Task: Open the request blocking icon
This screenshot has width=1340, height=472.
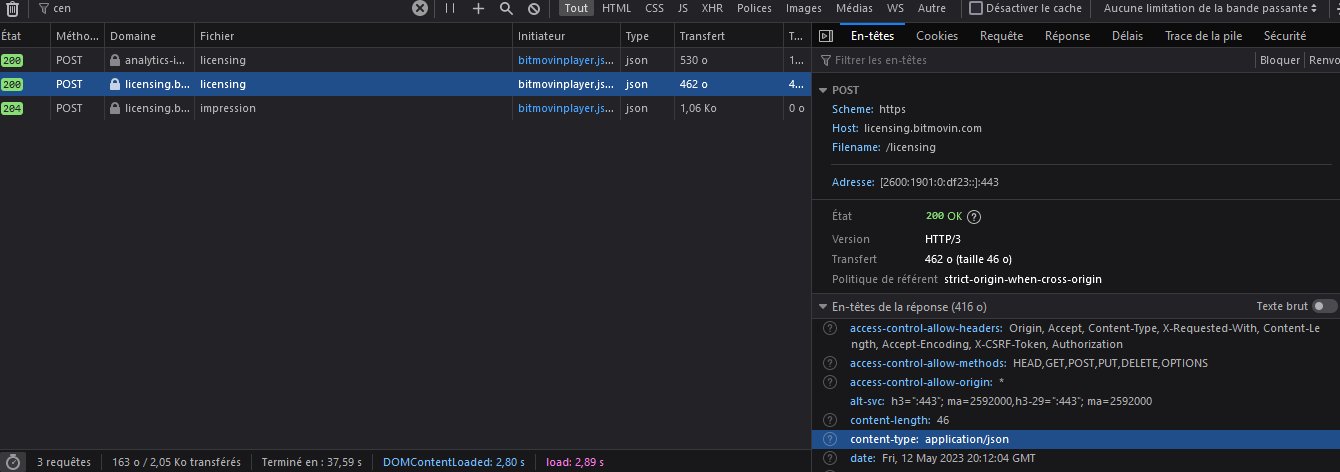Action: tap(534, 8)
